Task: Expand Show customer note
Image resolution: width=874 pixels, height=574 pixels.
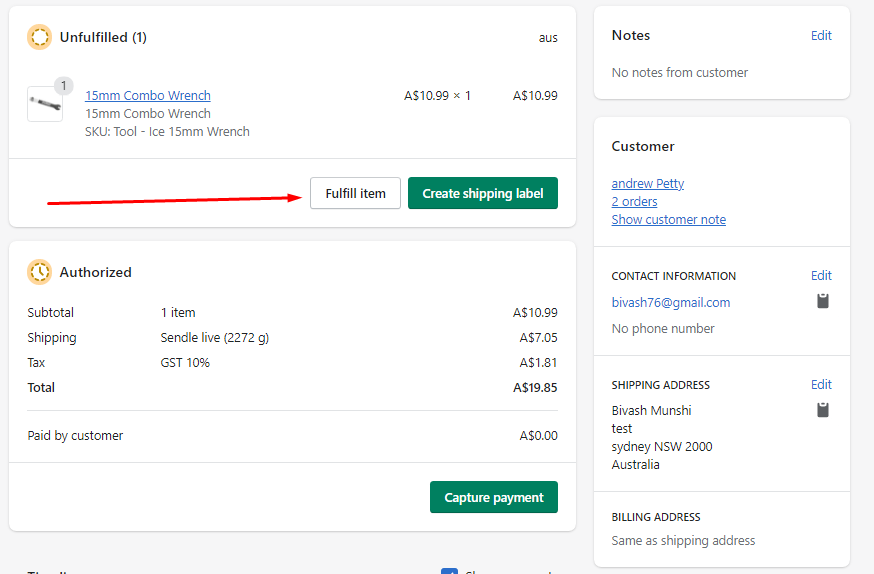Action: tap(668, 220)
